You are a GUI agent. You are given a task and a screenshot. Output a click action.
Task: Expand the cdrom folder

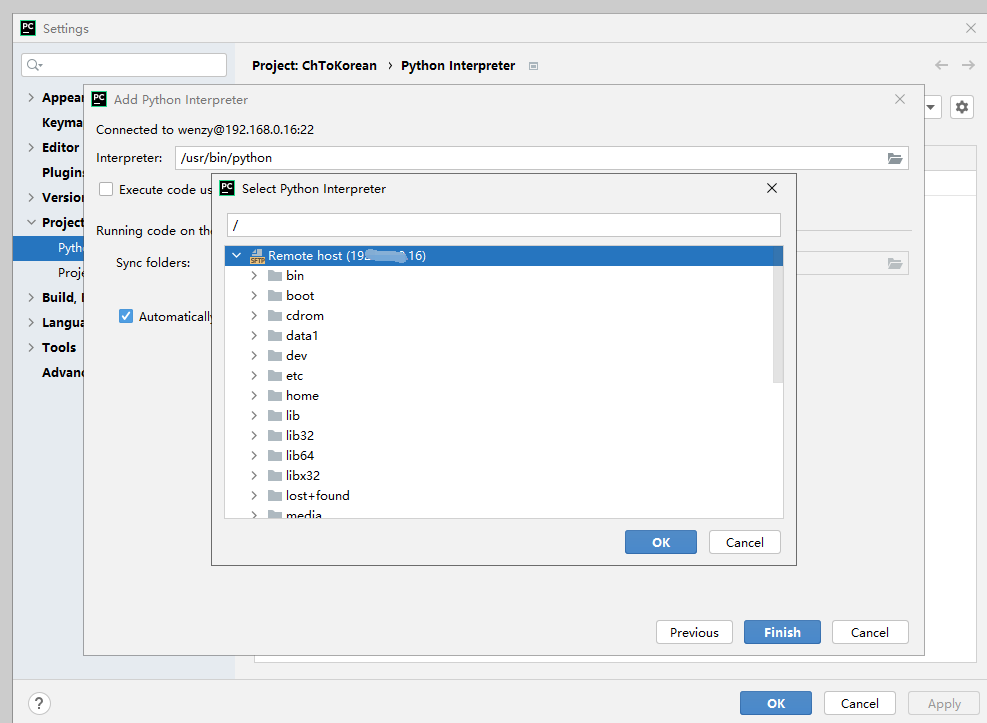point(254,315)
